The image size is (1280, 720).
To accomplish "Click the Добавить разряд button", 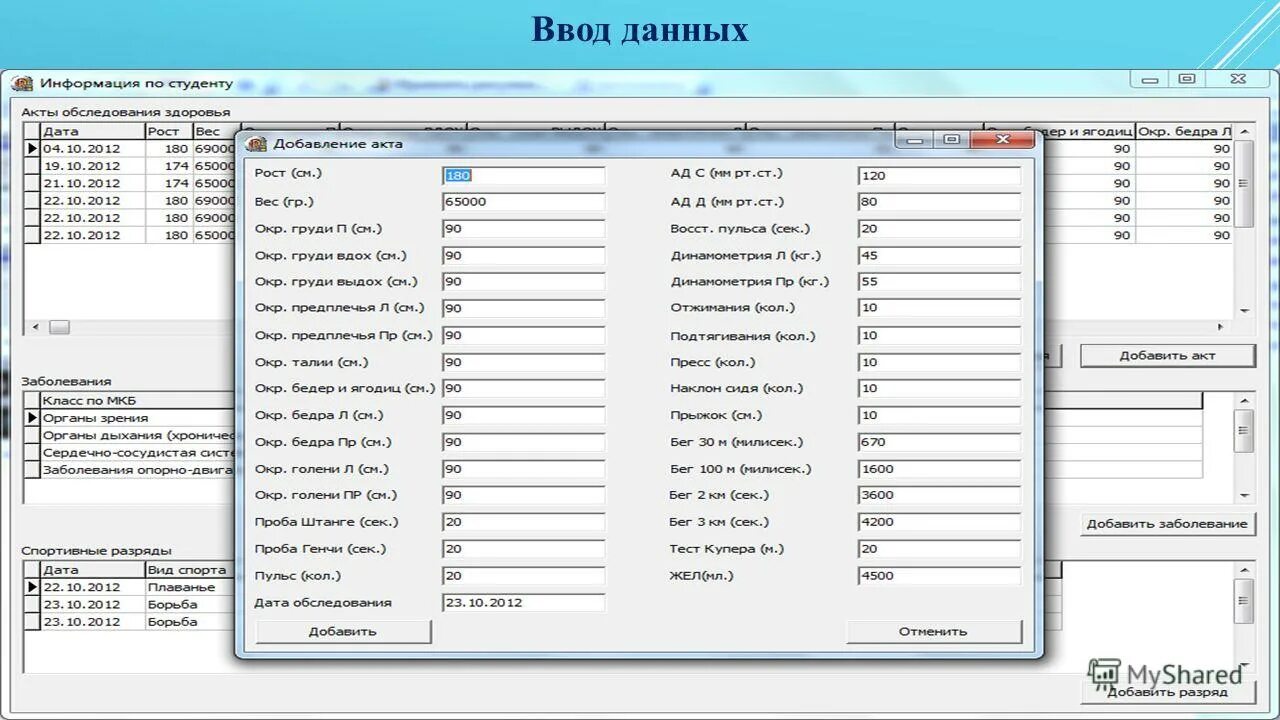I will [x=1166, y=690].
